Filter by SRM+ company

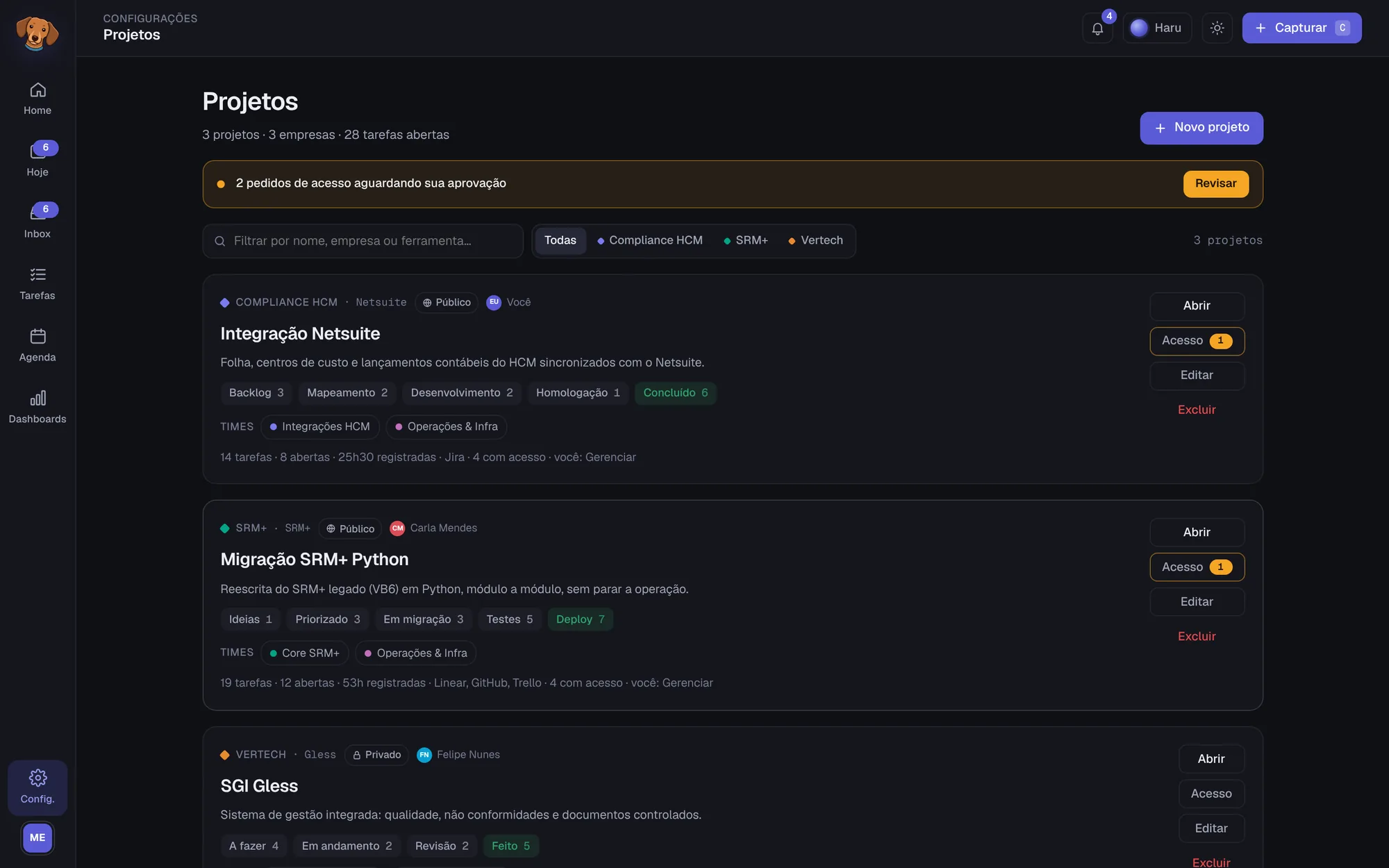(746, 241)
